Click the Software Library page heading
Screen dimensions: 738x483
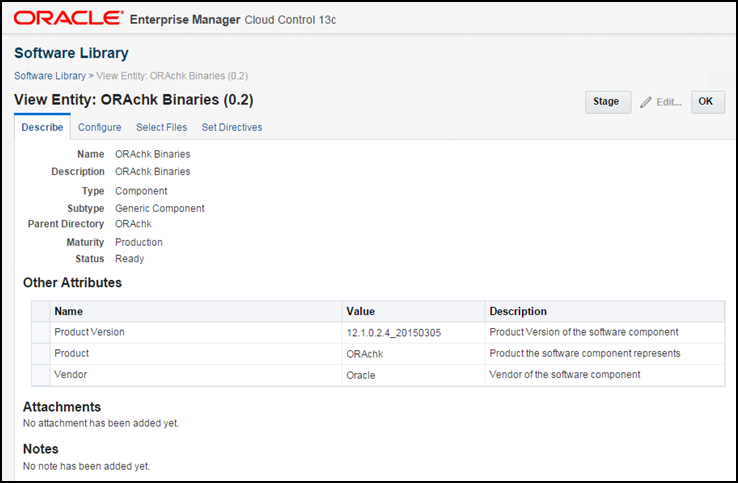pos(71,53)
